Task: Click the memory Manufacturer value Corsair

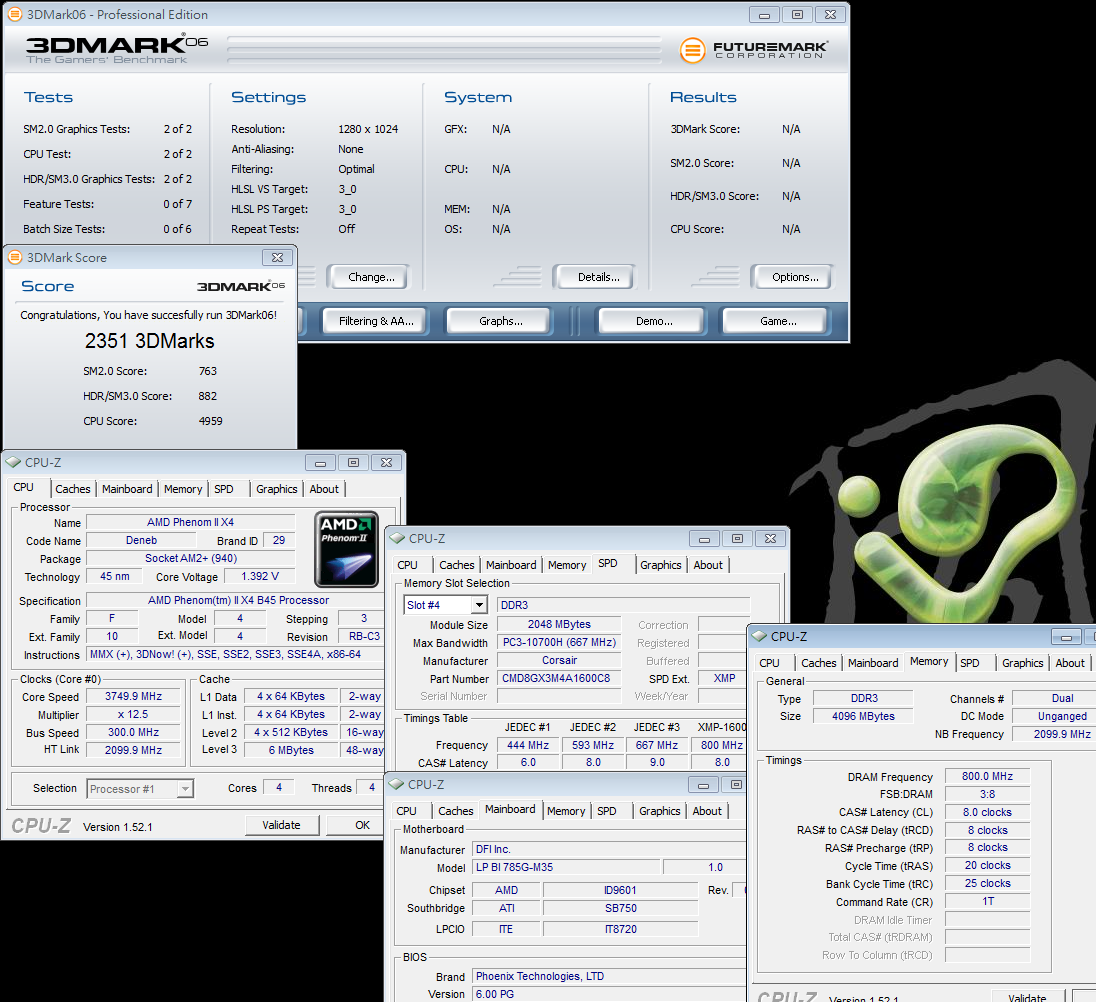Action: 559,660
